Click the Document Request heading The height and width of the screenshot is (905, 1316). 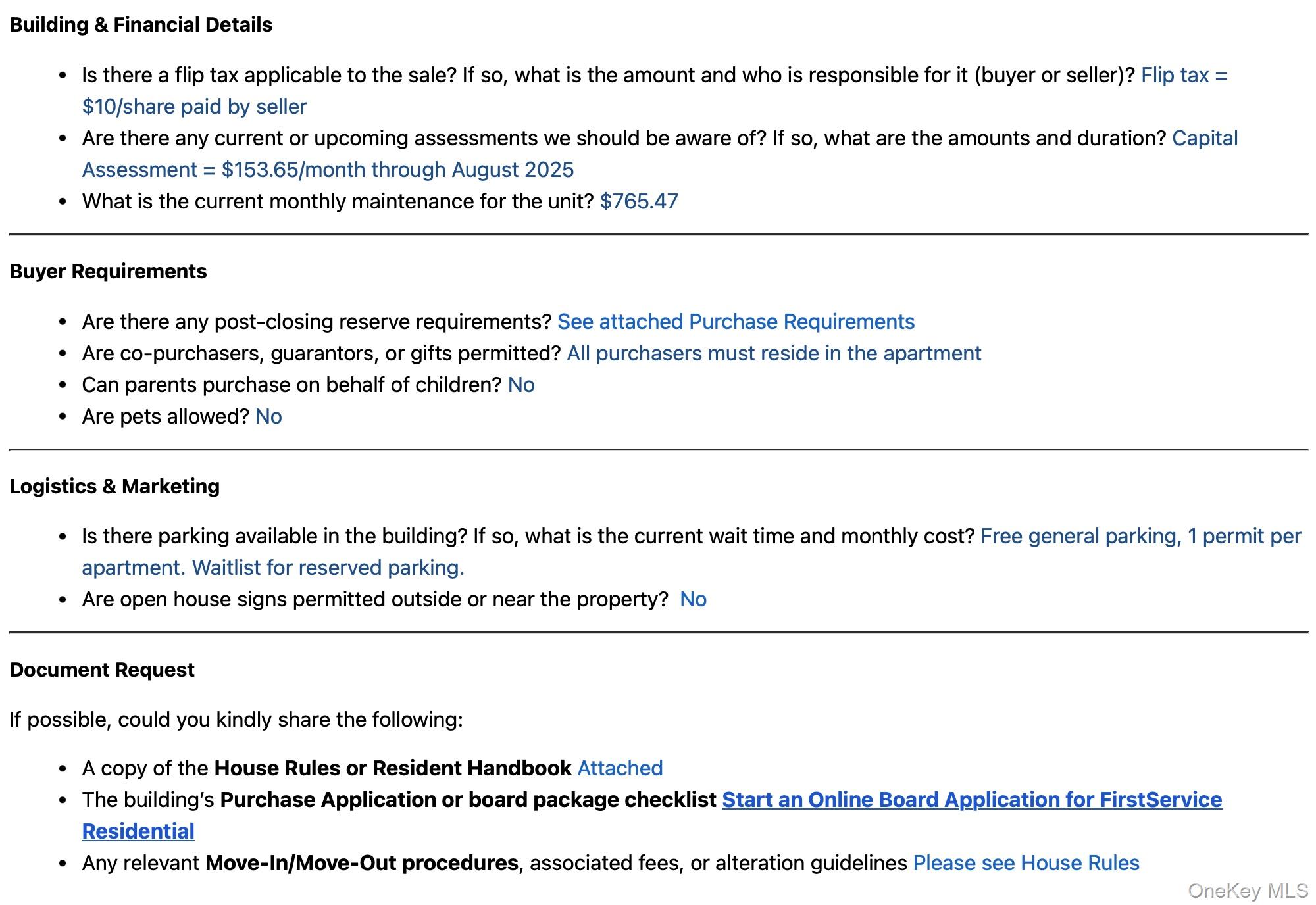click(x=102, y=670)
